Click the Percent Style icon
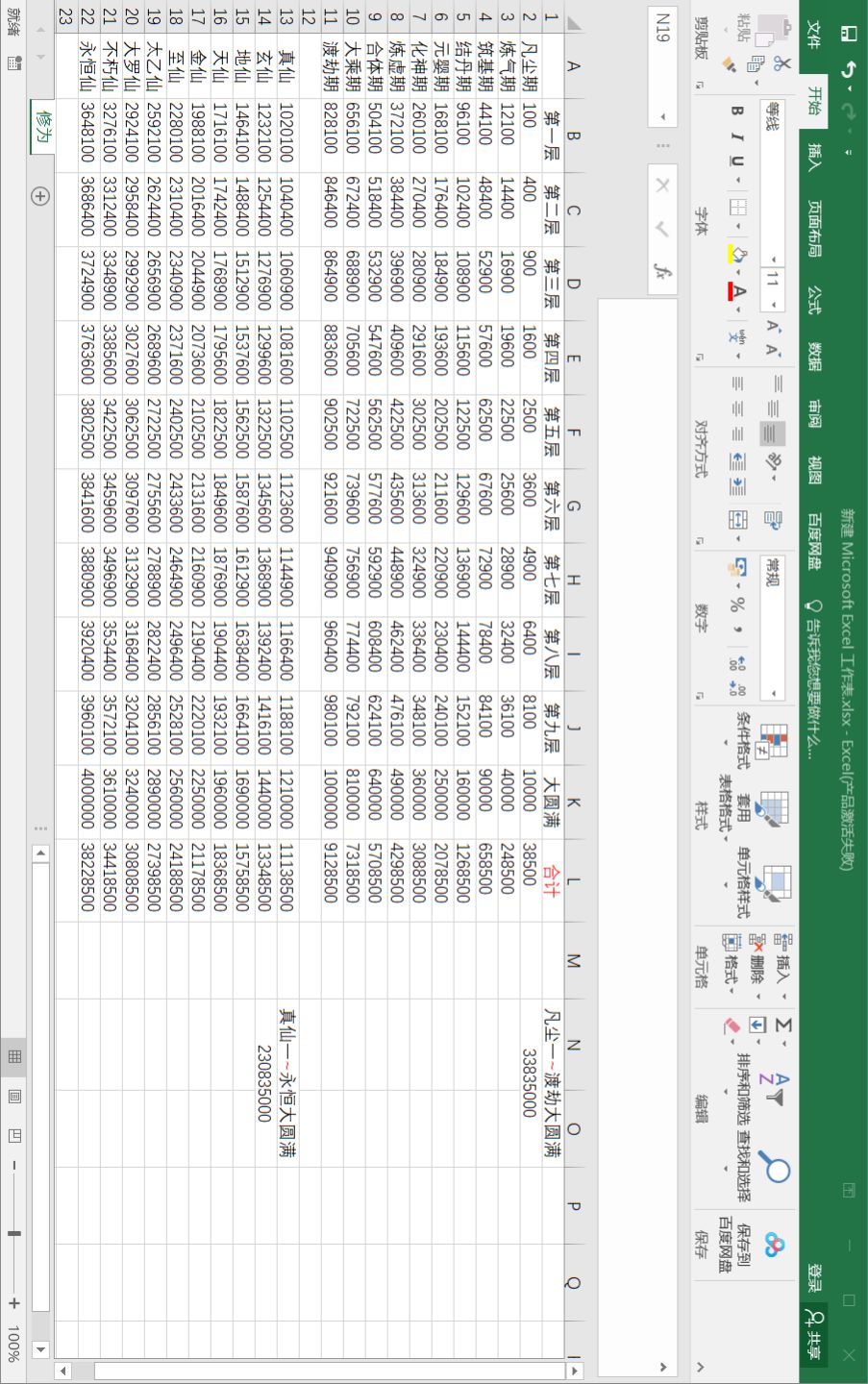Screen dimensions: 868x1384 pos(737,605)
